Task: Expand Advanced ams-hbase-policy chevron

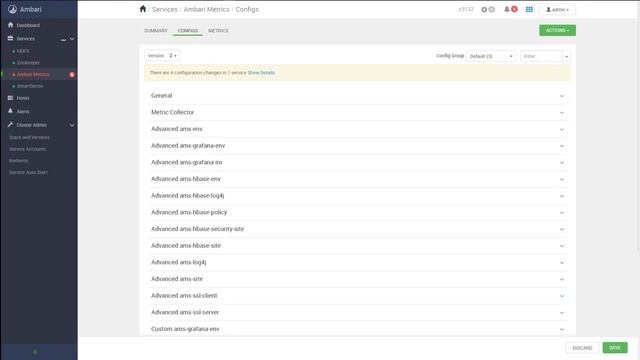Action: 562,213
